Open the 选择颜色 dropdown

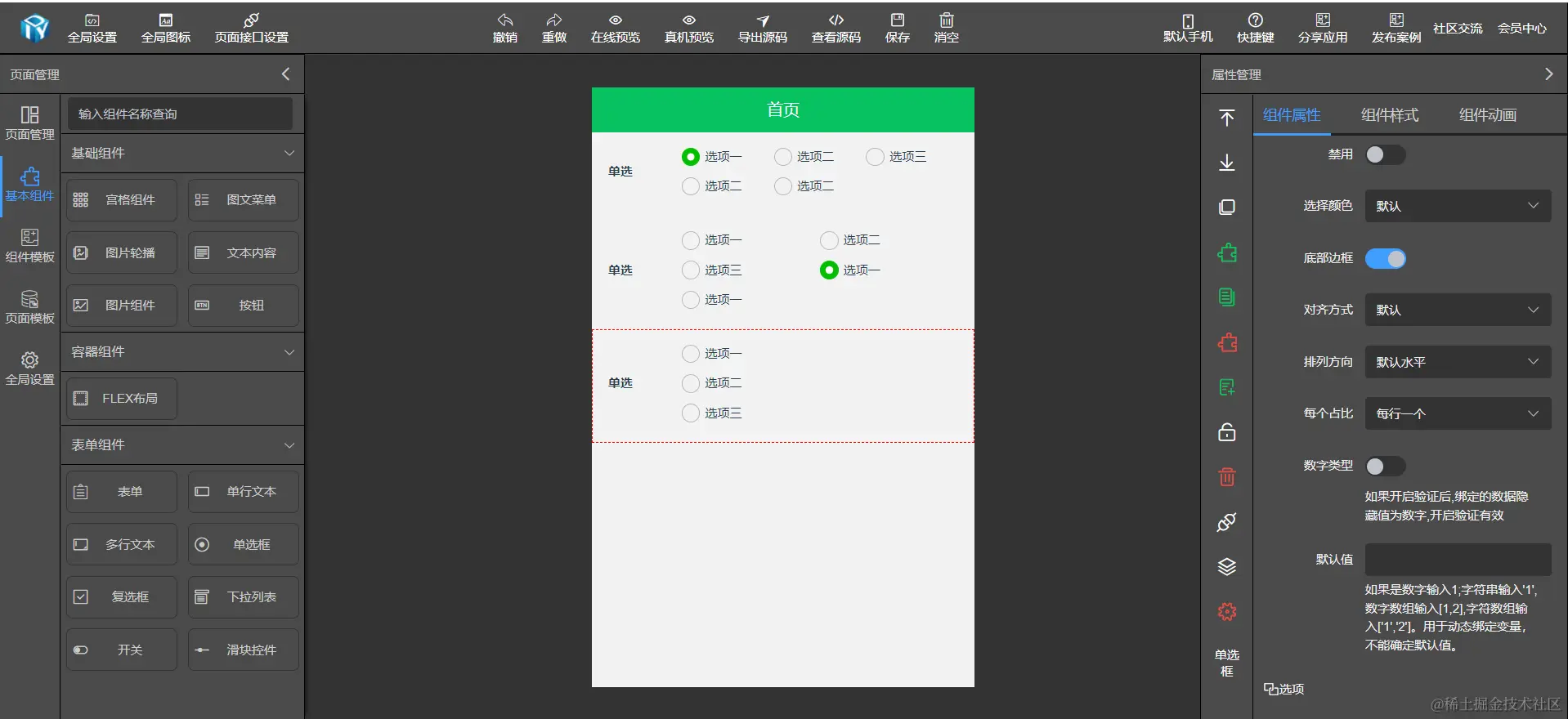click(x=1458, y=206)
